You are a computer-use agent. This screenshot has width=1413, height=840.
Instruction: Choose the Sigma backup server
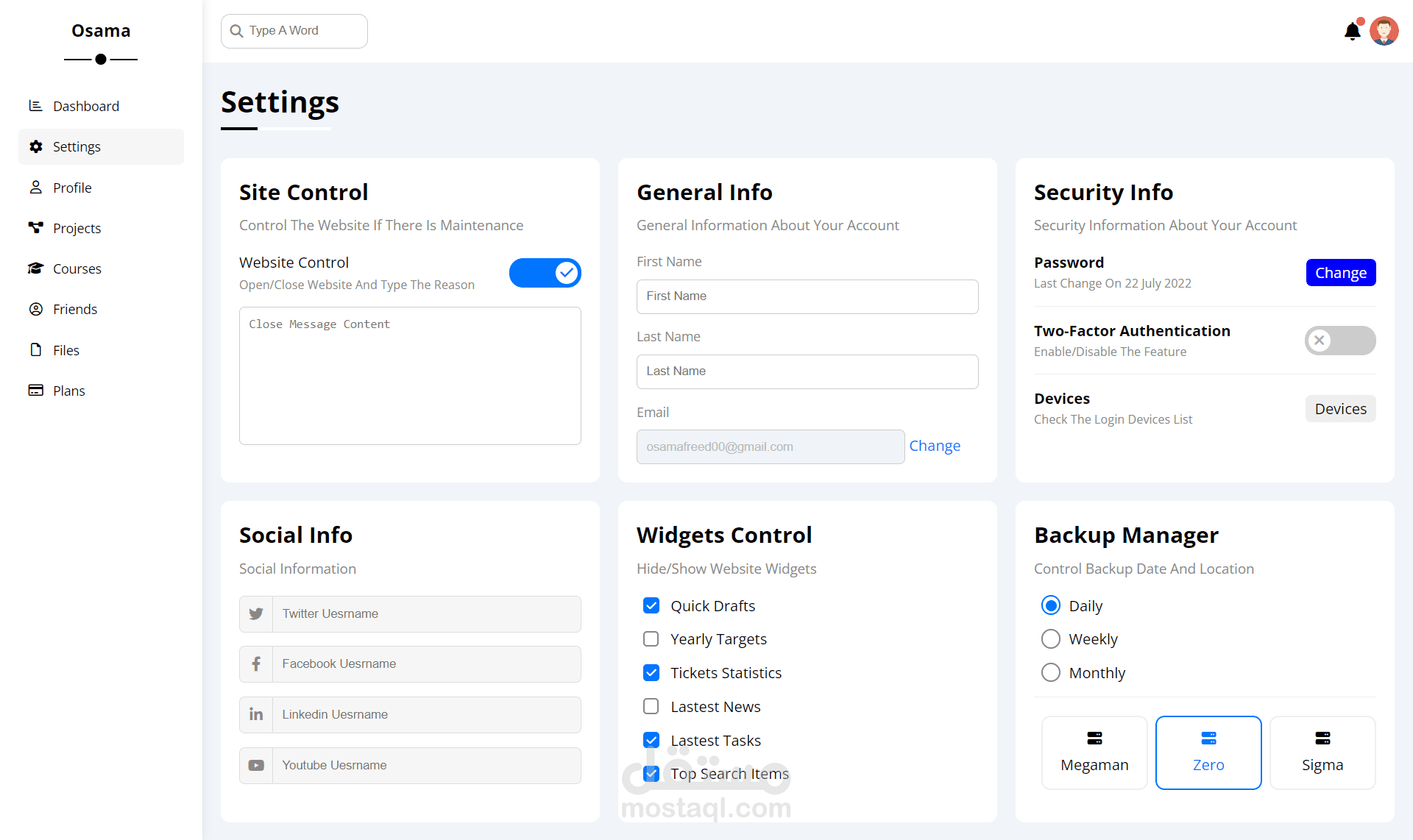(1322, 752)
